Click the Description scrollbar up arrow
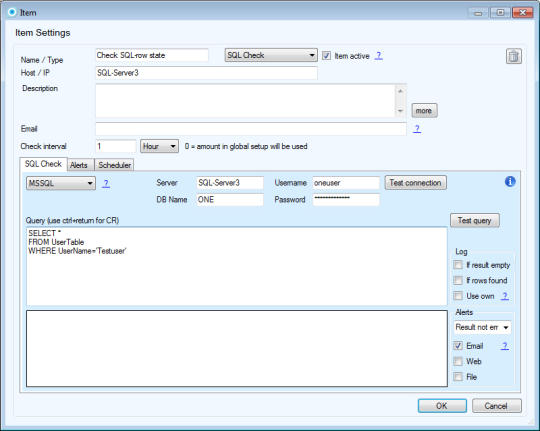 (401, 91)
